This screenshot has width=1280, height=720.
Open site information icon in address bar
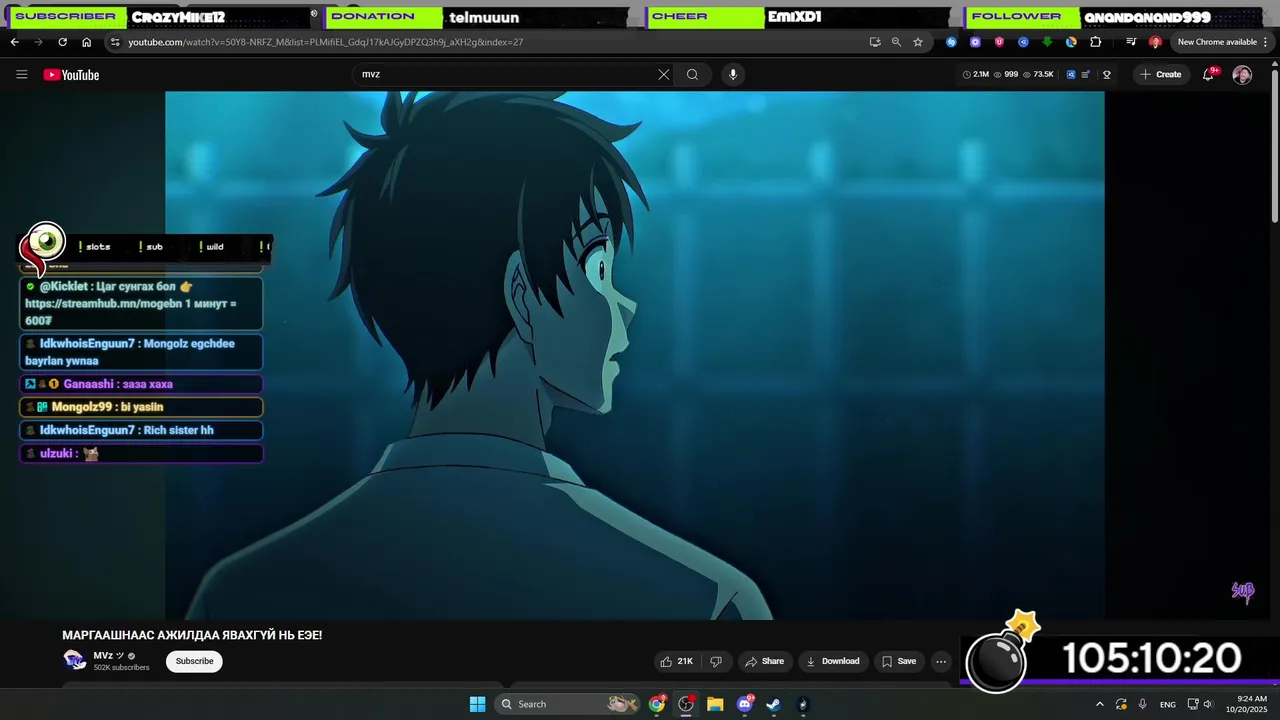(115, 42)
